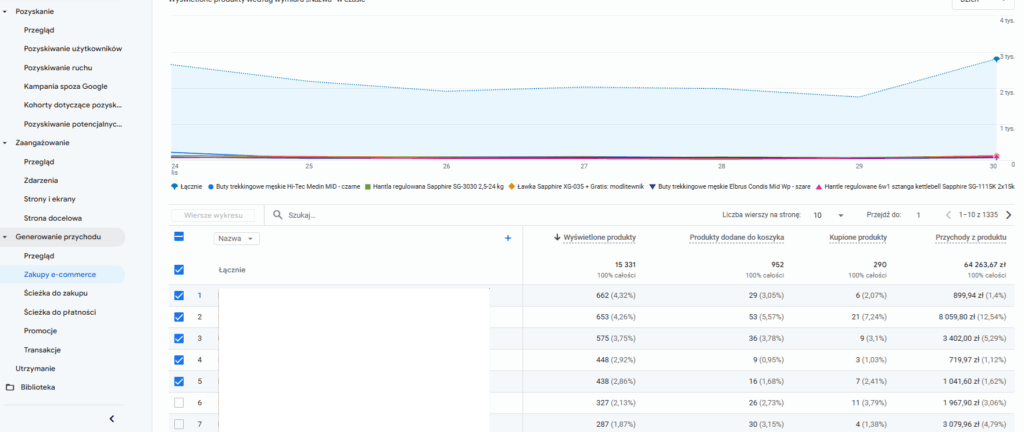Screen dimensions: 1024x432
Task: Go to next page of table results
Action: point(1008,215)
